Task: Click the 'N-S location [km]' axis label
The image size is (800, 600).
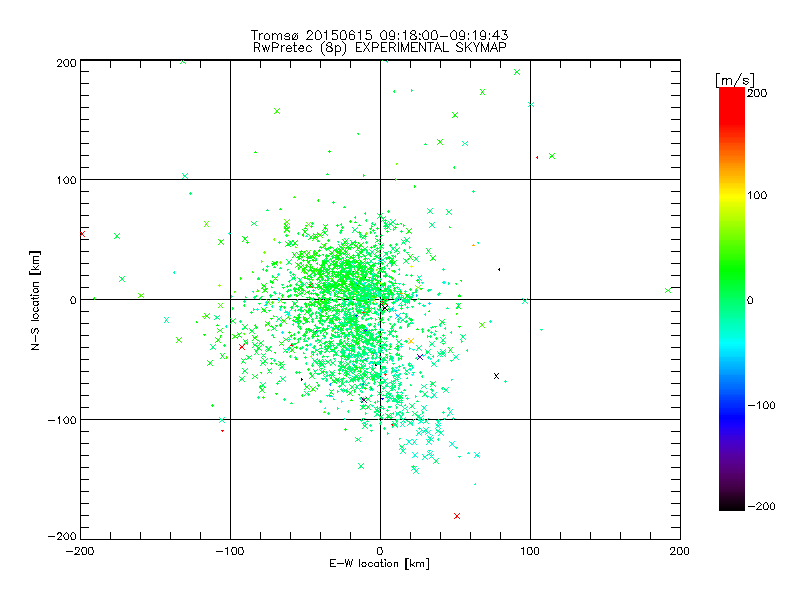Action: pyautogui.click(x=35, y=301)
